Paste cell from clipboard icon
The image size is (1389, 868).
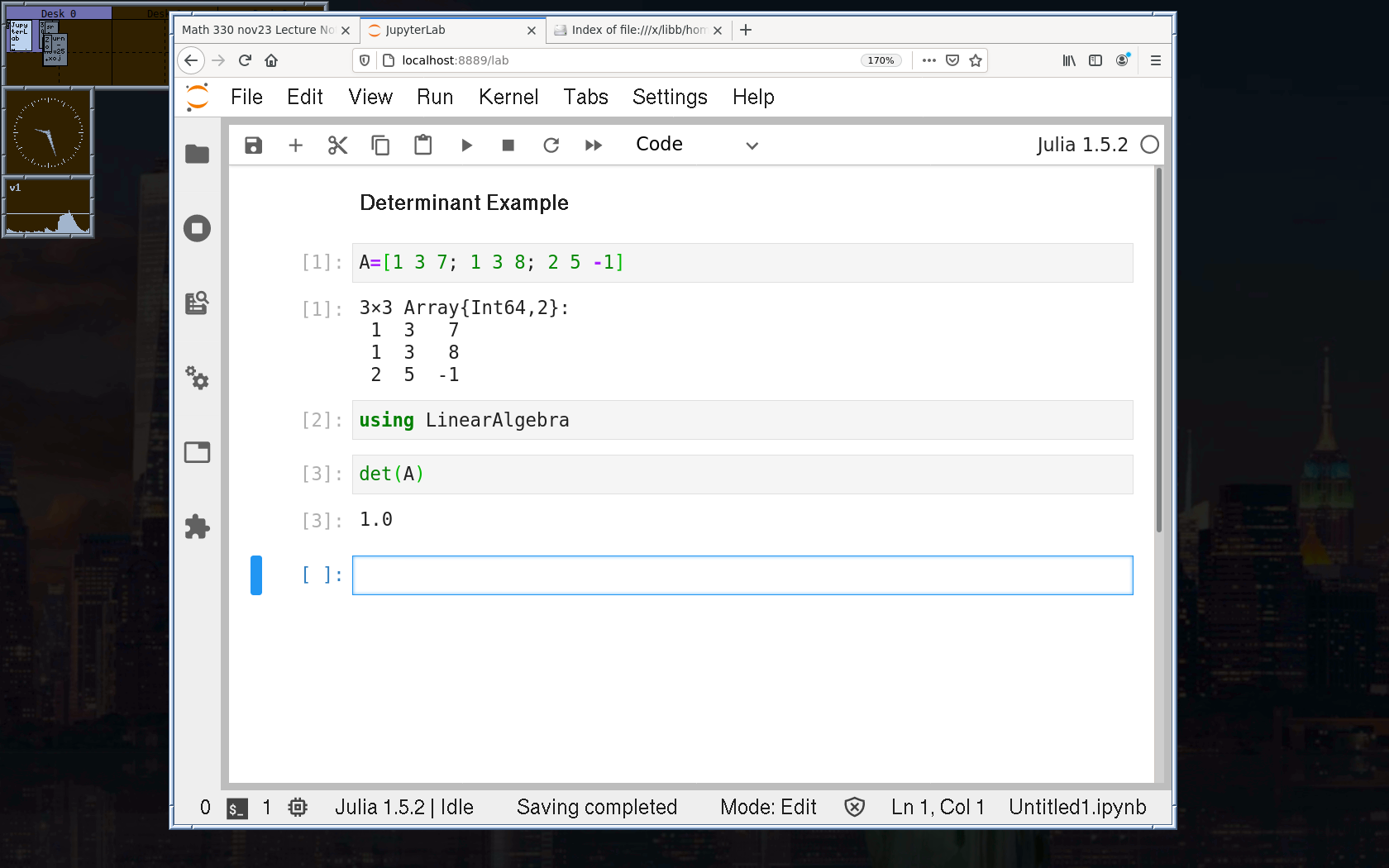tap(422, 145)
